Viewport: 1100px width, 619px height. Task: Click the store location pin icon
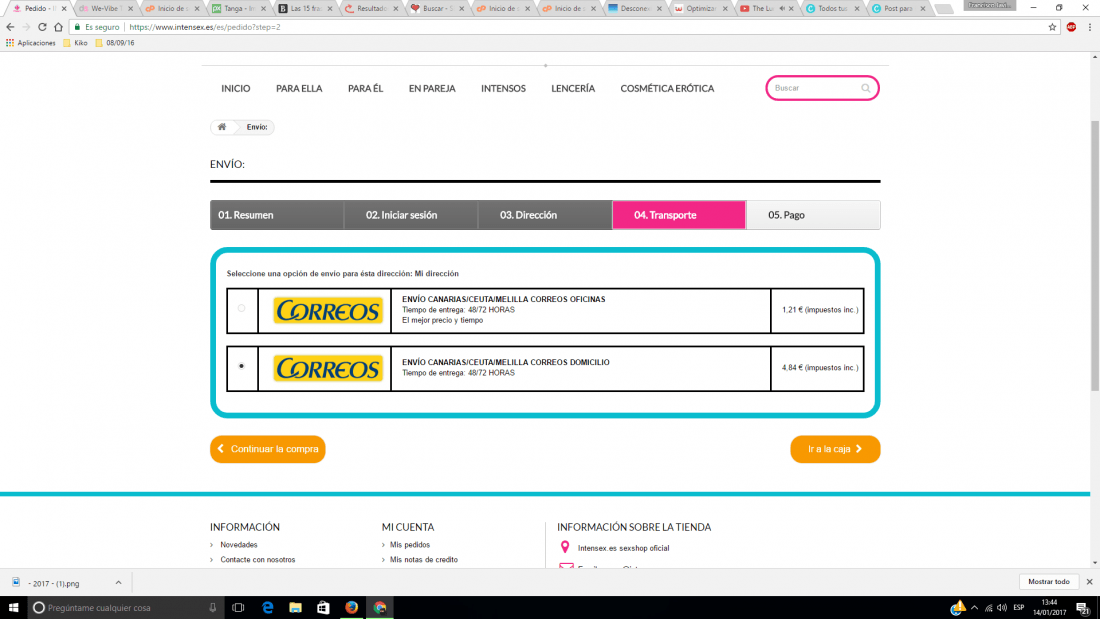click(x=565, y=547)
